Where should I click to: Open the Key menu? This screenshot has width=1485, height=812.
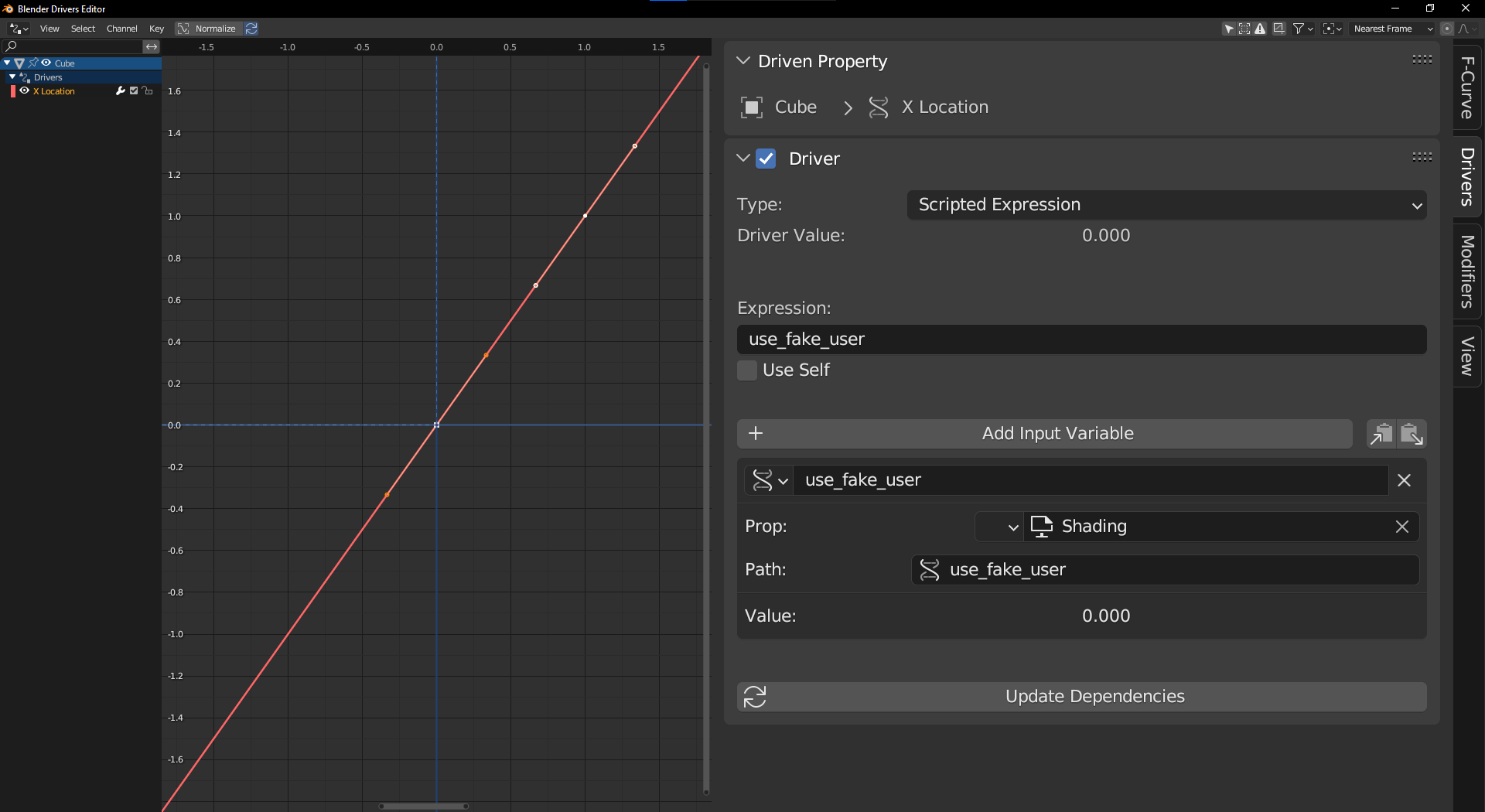tap(156, 29)
